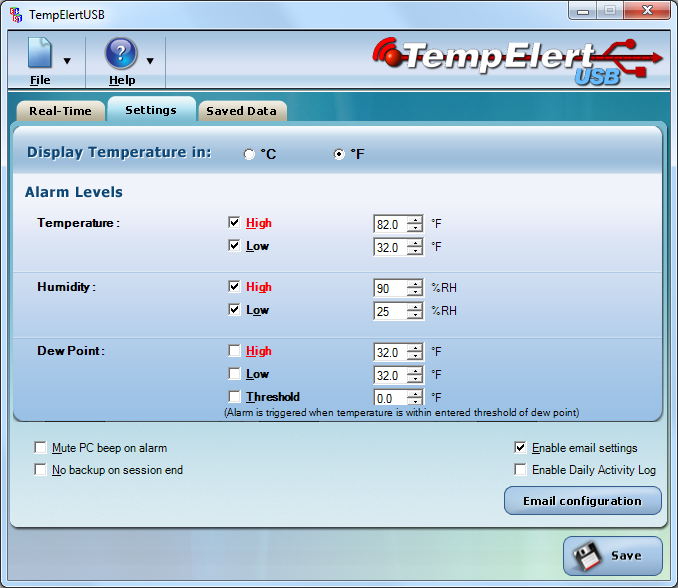Click the floppy disk icon on Save button
678x588 pixels.
pyautogui.click(x=587, y=556)
